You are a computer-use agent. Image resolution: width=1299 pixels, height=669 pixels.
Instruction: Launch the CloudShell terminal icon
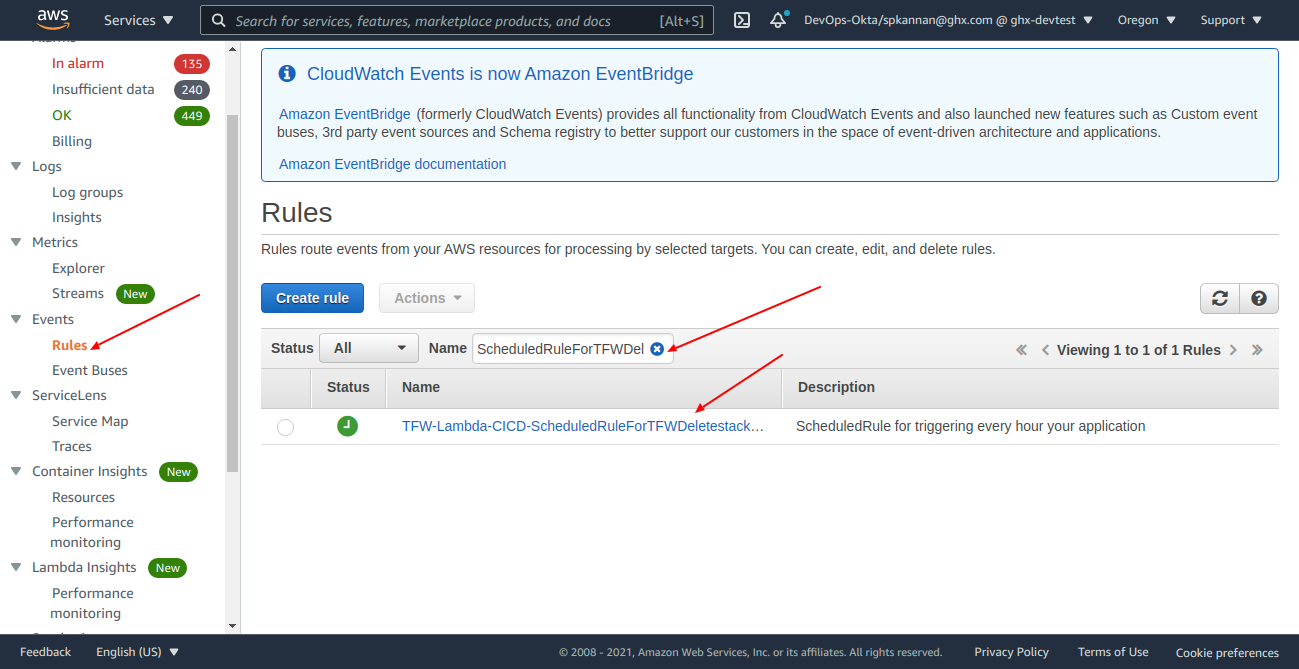742,20
